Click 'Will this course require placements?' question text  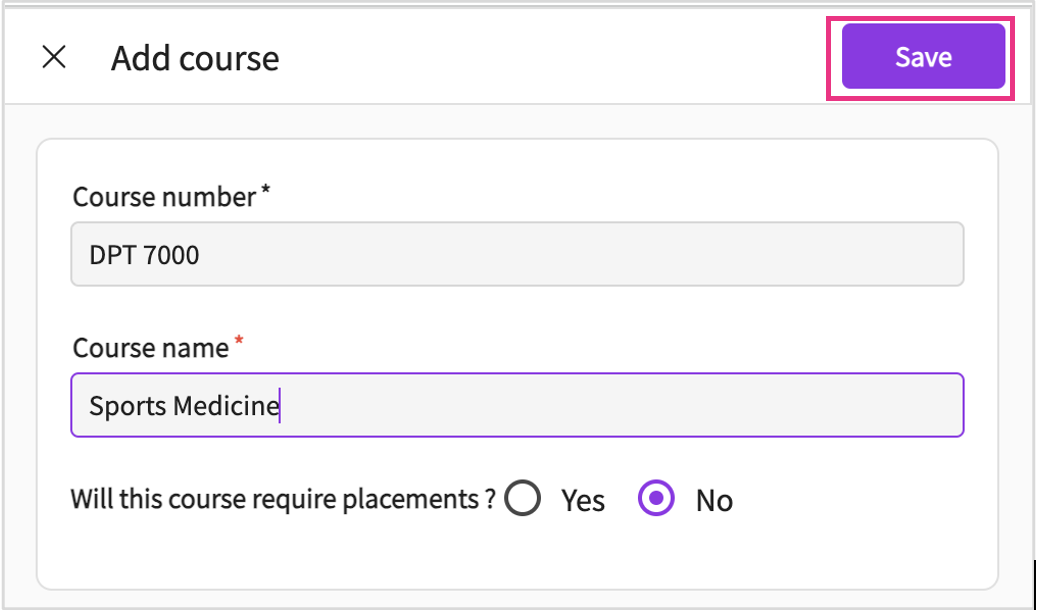(x=282, y=499)
